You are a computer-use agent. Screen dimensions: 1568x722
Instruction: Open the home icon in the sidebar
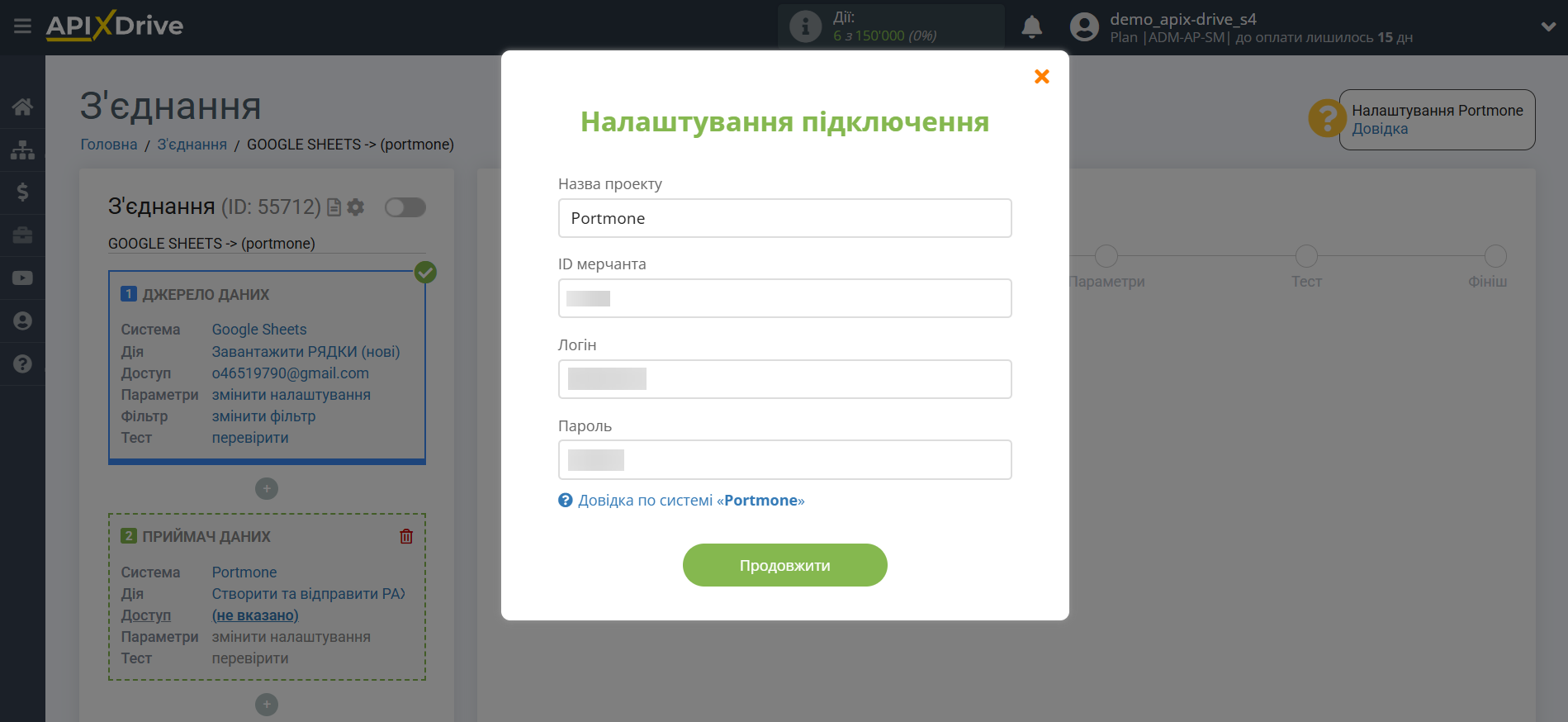[22, 107]
